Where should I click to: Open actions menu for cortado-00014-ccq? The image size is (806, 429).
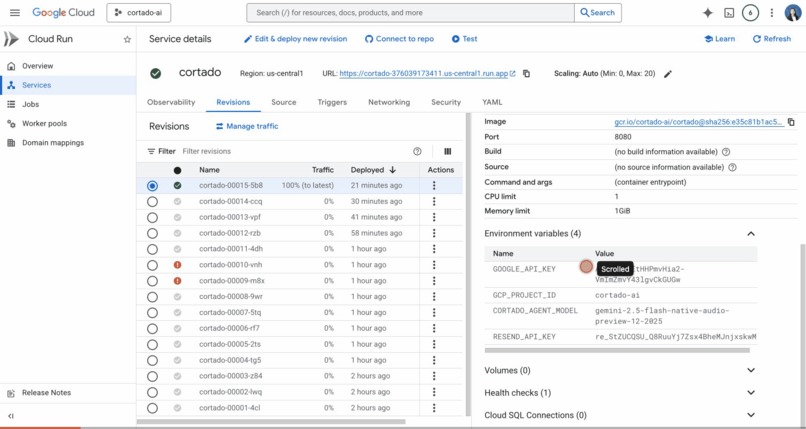(x=434, y=201)
